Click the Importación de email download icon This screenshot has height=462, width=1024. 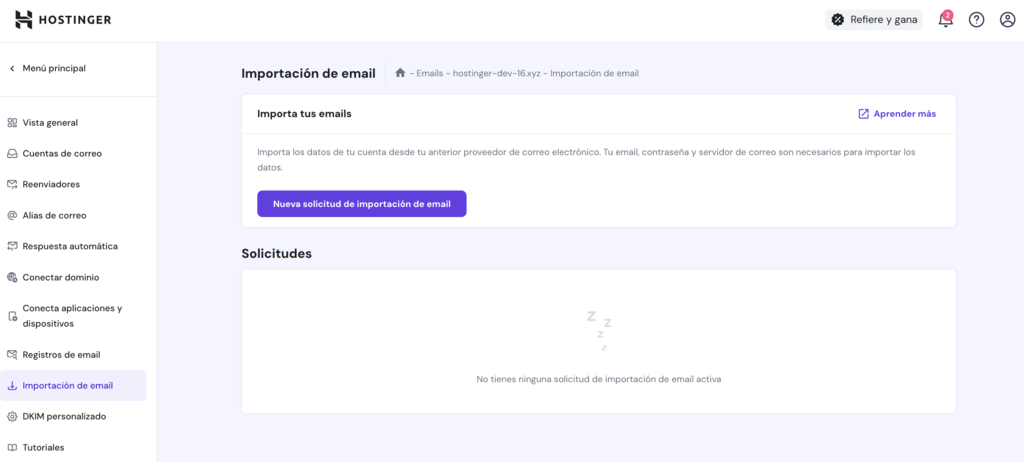coord(12,386)
